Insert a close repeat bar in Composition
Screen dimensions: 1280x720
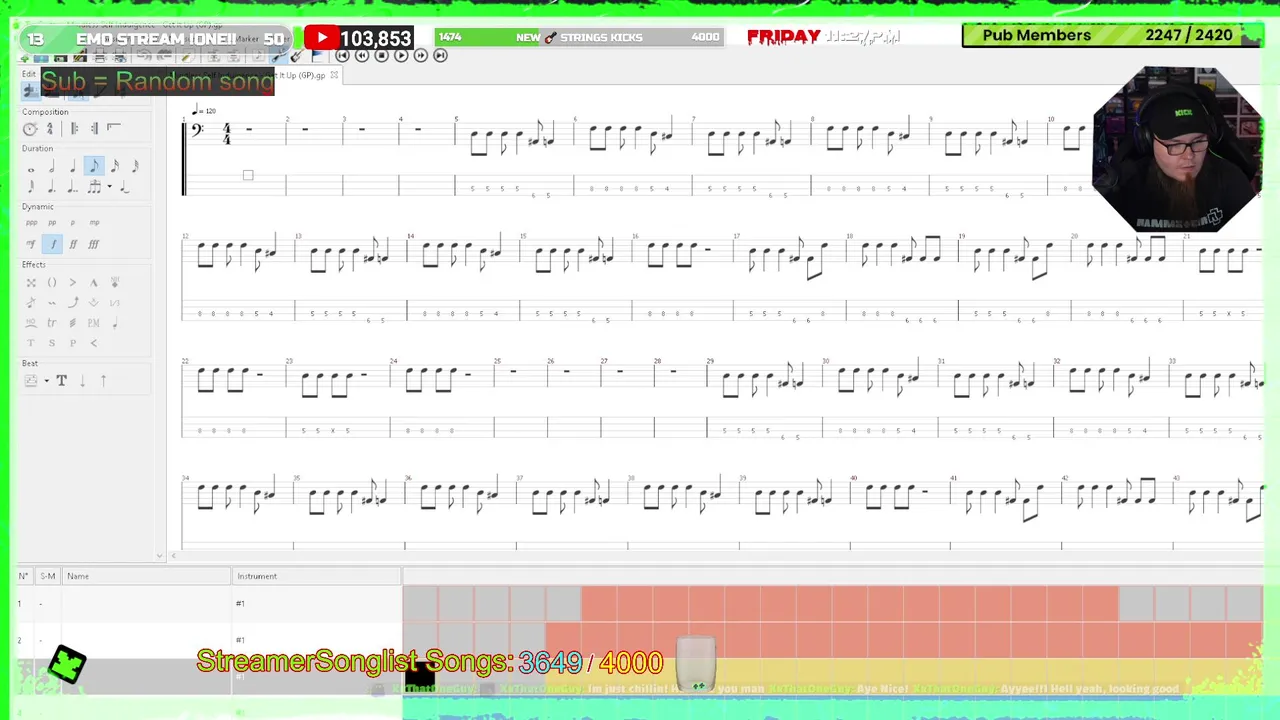pos(95,128)
